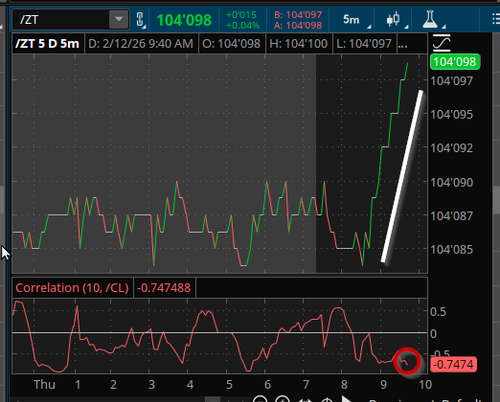
Task: Select the Correlation (10, /CL) study label
Action: [x=72, y=288]
